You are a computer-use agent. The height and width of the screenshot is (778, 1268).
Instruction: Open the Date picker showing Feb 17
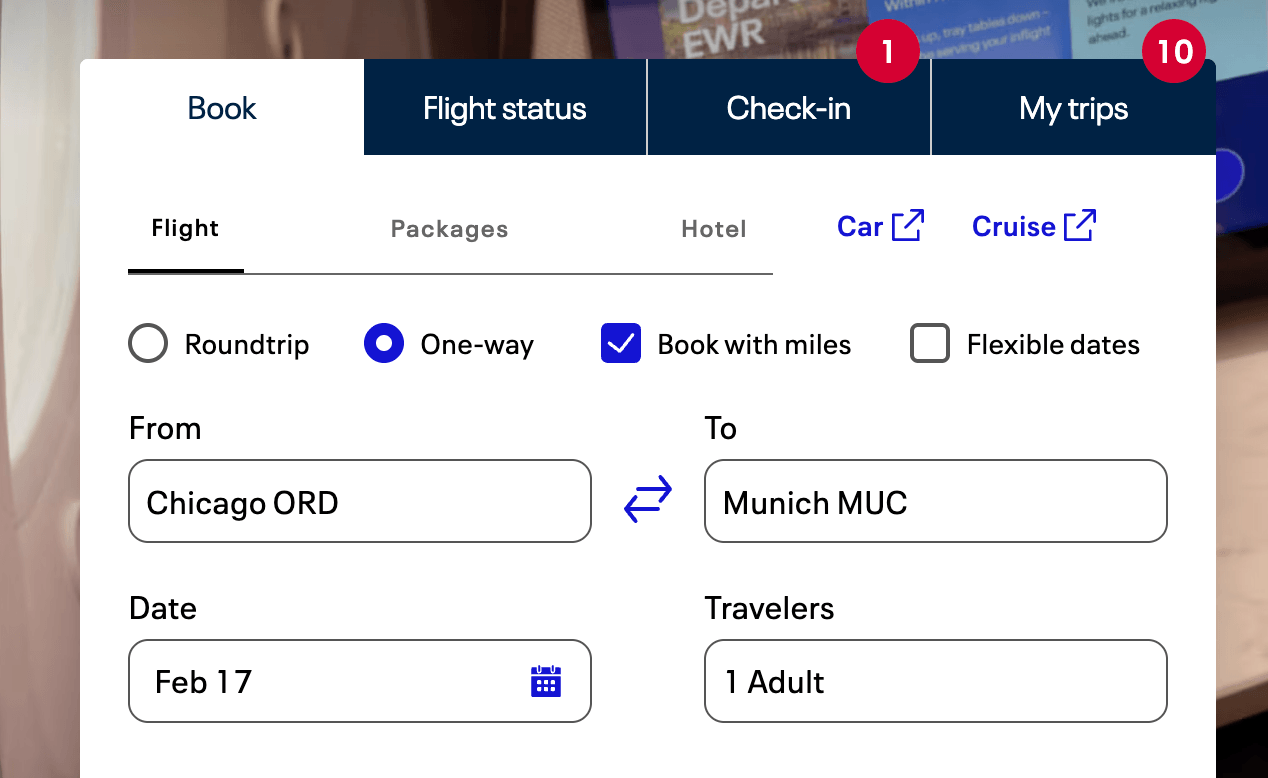pos(360,681)
